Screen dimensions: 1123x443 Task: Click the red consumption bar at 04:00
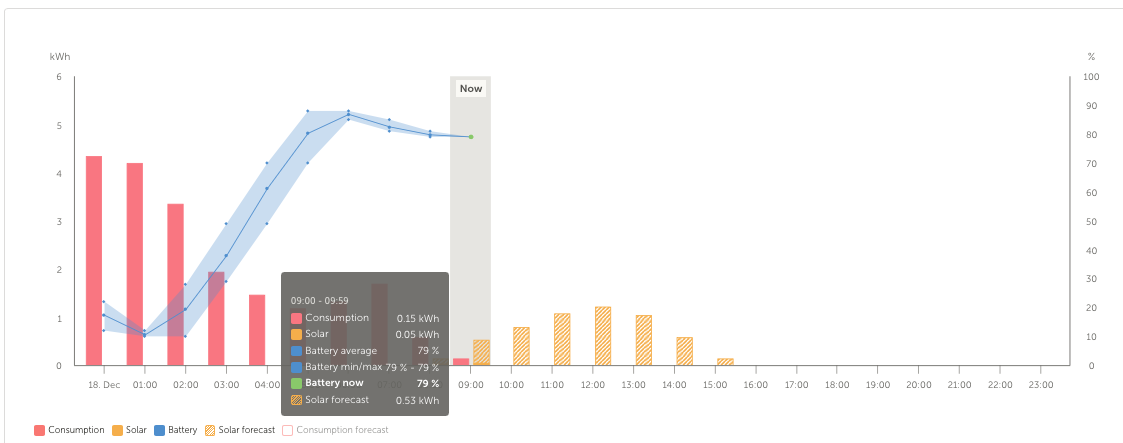[257, 330]
